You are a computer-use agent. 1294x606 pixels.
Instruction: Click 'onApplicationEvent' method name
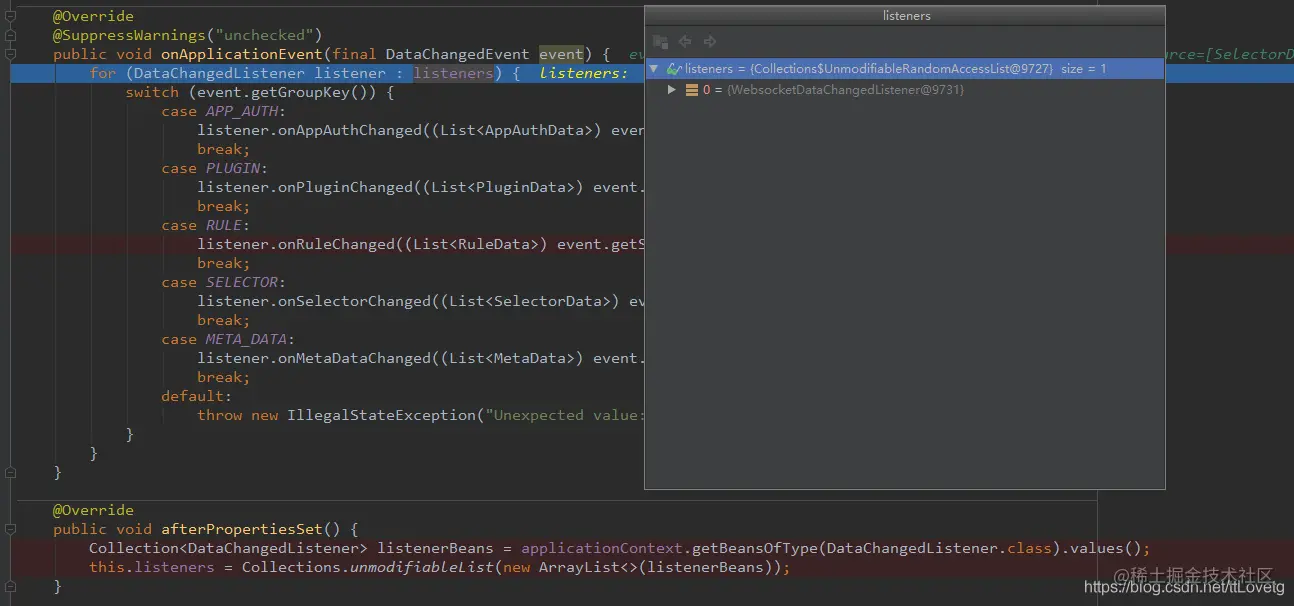241,54
